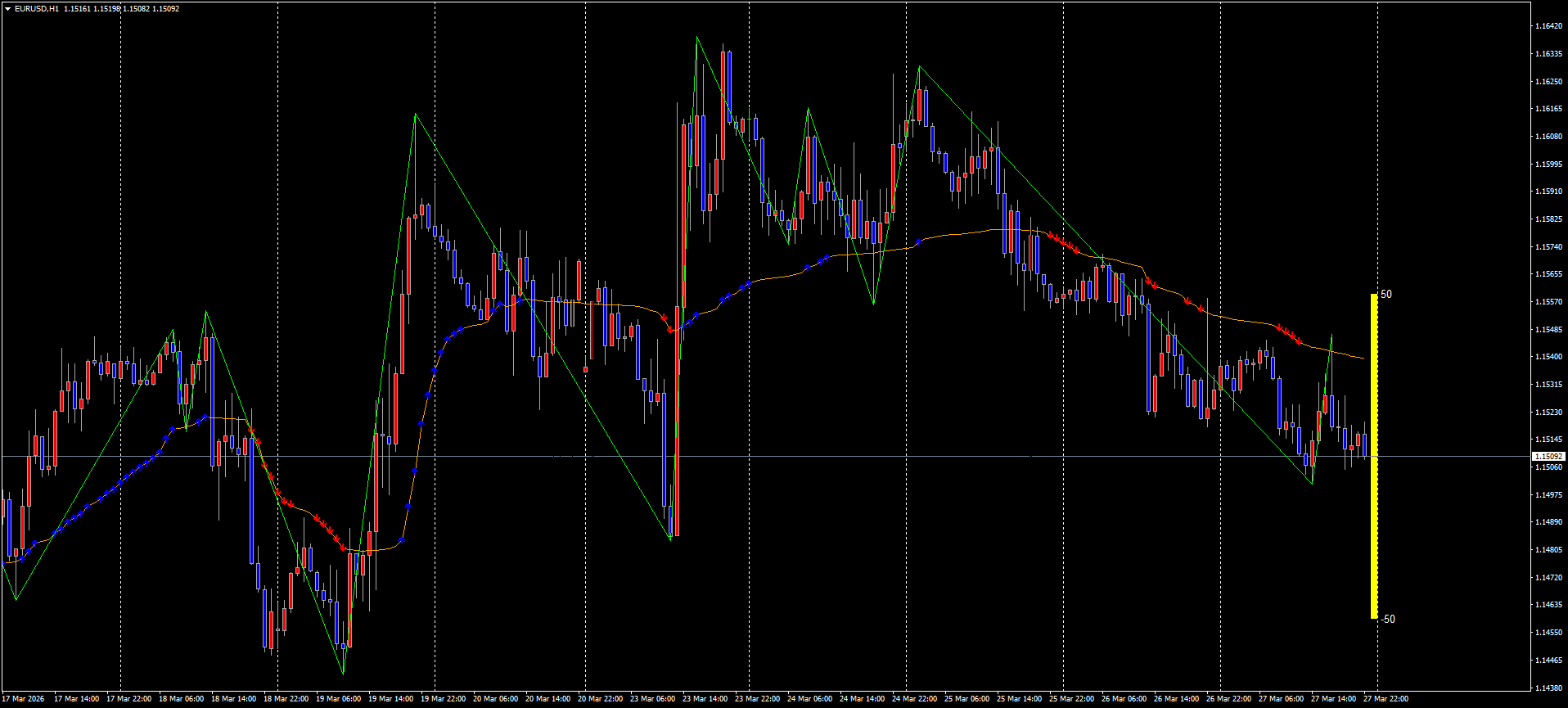Open the dropdown triangle beside EURUSD,H1
Screen dimensions: 1568x708
(x=7, y=9)
